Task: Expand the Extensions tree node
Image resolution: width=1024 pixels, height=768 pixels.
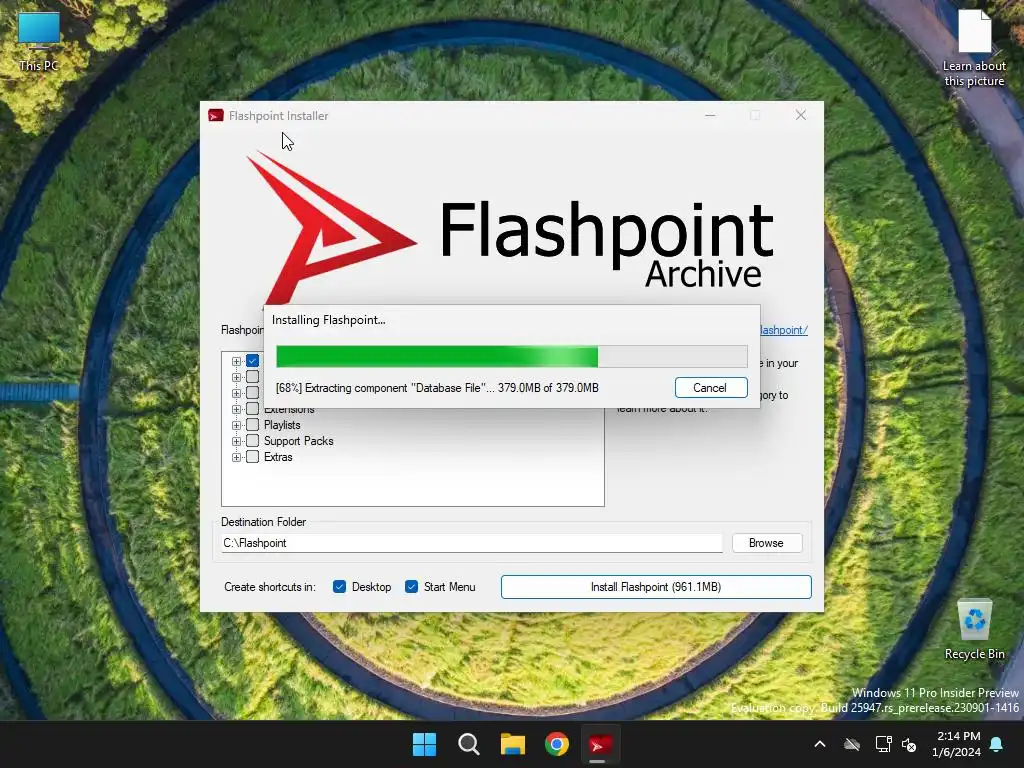Action: [x=236, y=409]
